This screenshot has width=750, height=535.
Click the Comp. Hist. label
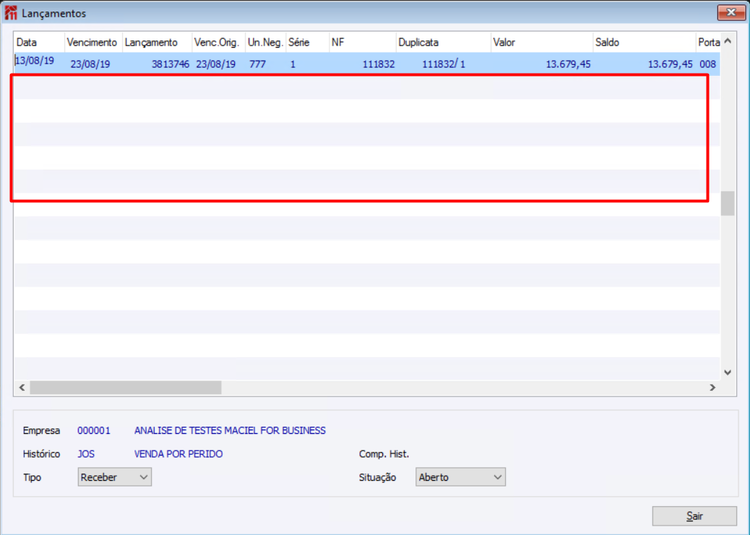click(384, 454)
